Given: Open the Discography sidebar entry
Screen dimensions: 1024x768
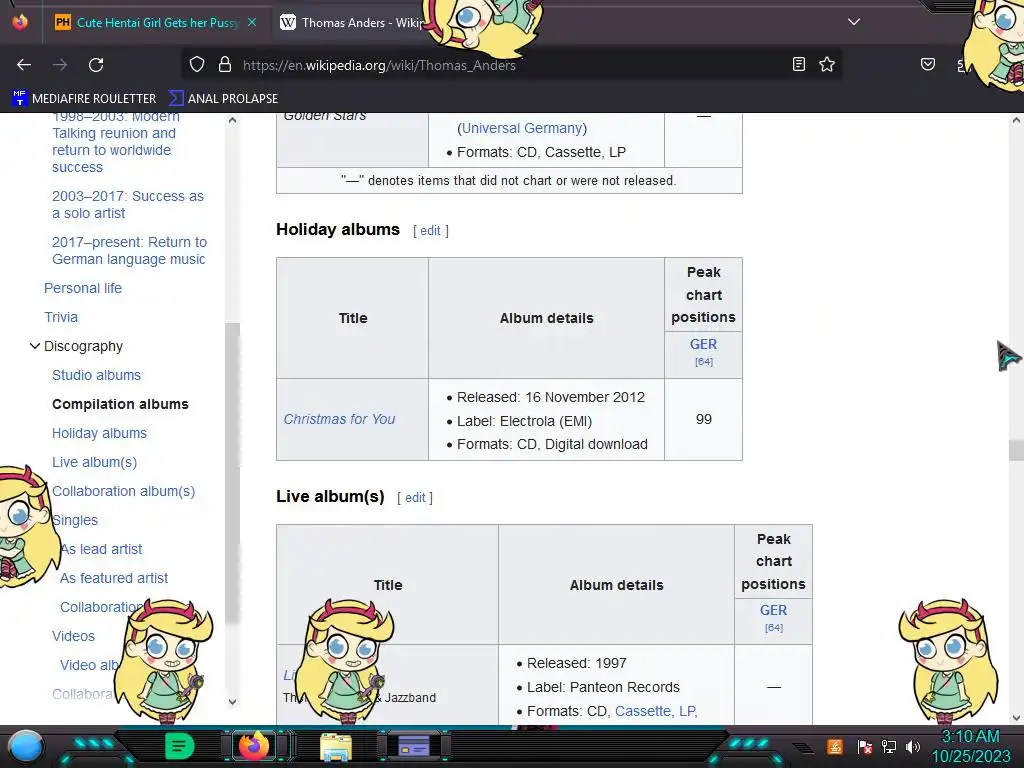Looking at the screenshot, I should coord(83,346).
